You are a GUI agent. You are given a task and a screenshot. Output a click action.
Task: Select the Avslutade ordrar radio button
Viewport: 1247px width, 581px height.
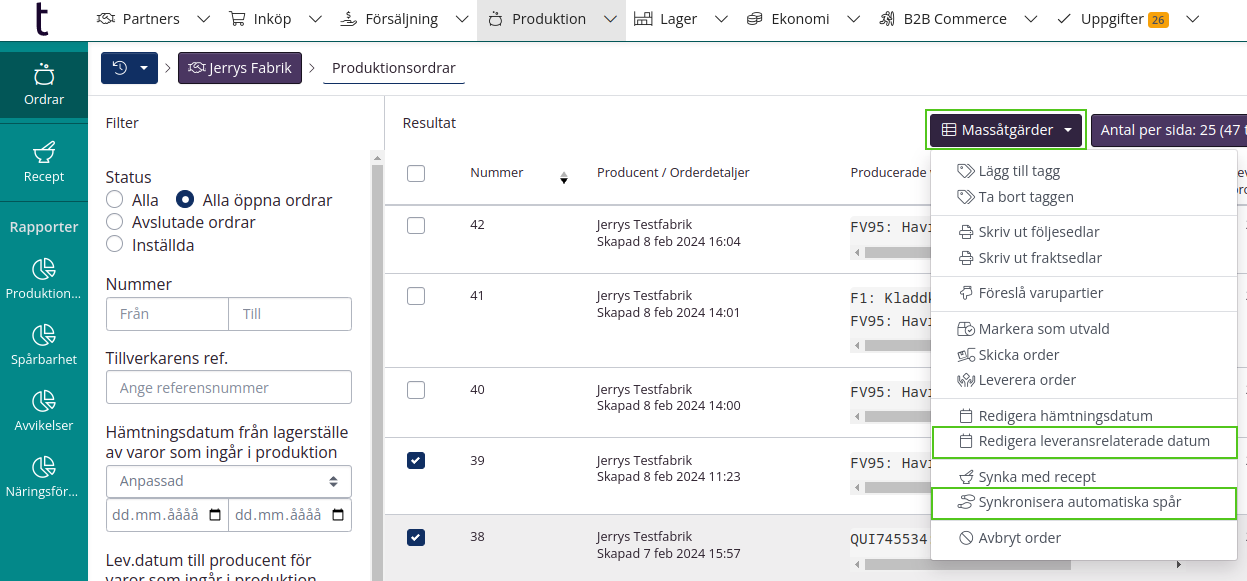pyautogui.click(x=115, y=222)
